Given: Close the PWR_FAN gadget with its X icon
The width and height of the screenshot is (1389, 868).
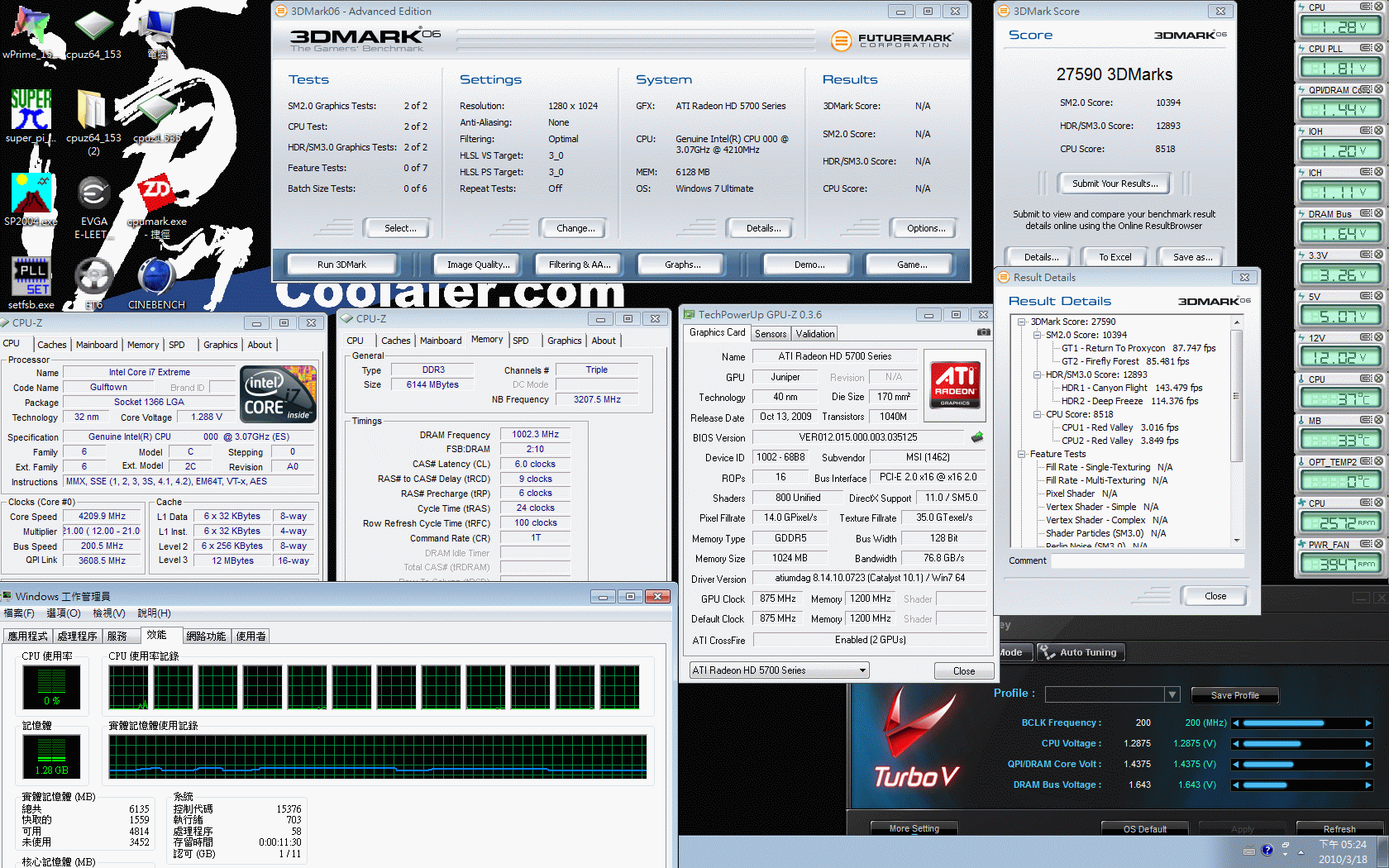Looking at the screenshot, I should 1378,544.
